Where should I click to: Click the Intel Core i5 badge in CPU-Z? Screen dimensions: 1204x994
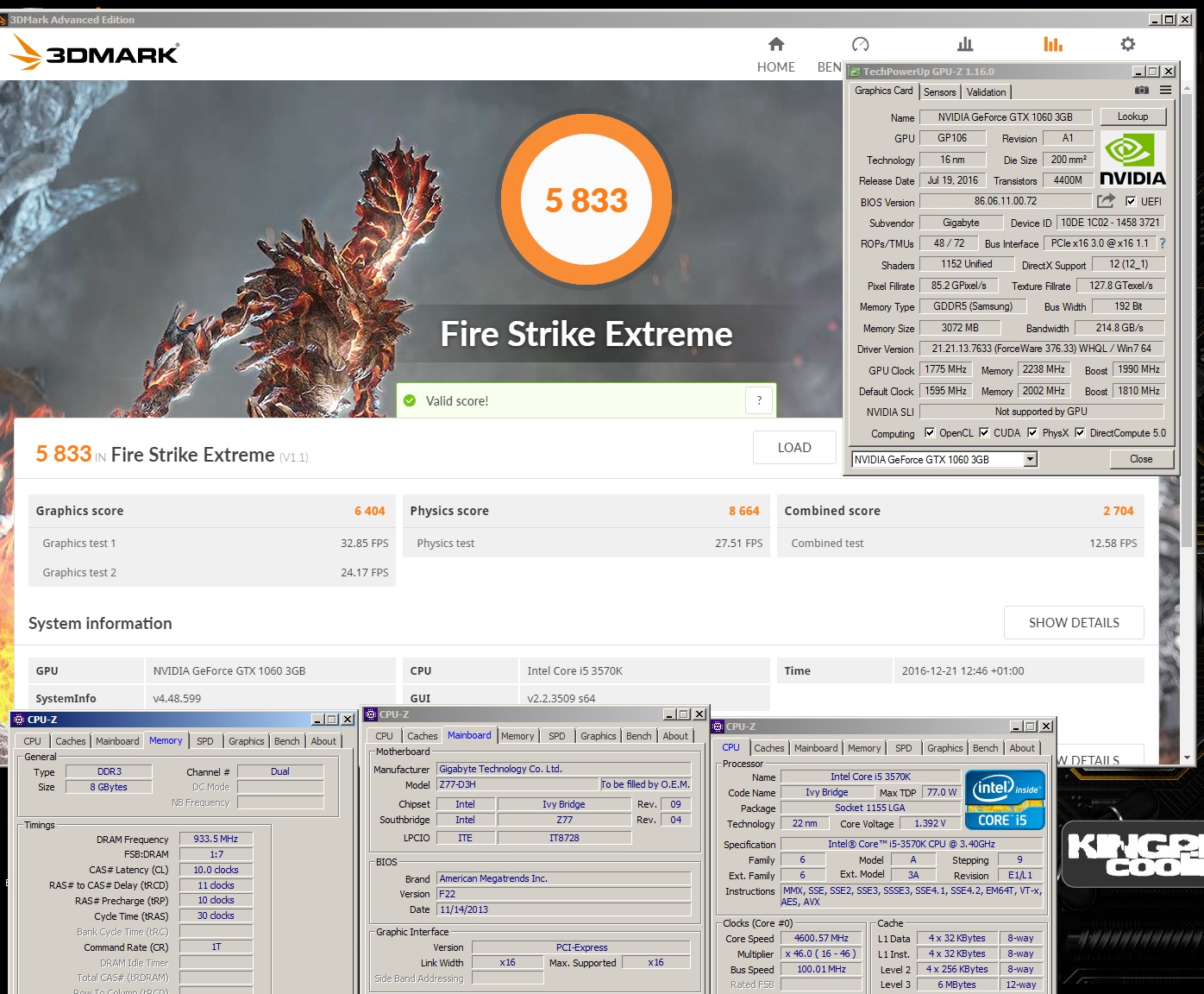(x=1005, y=800)
